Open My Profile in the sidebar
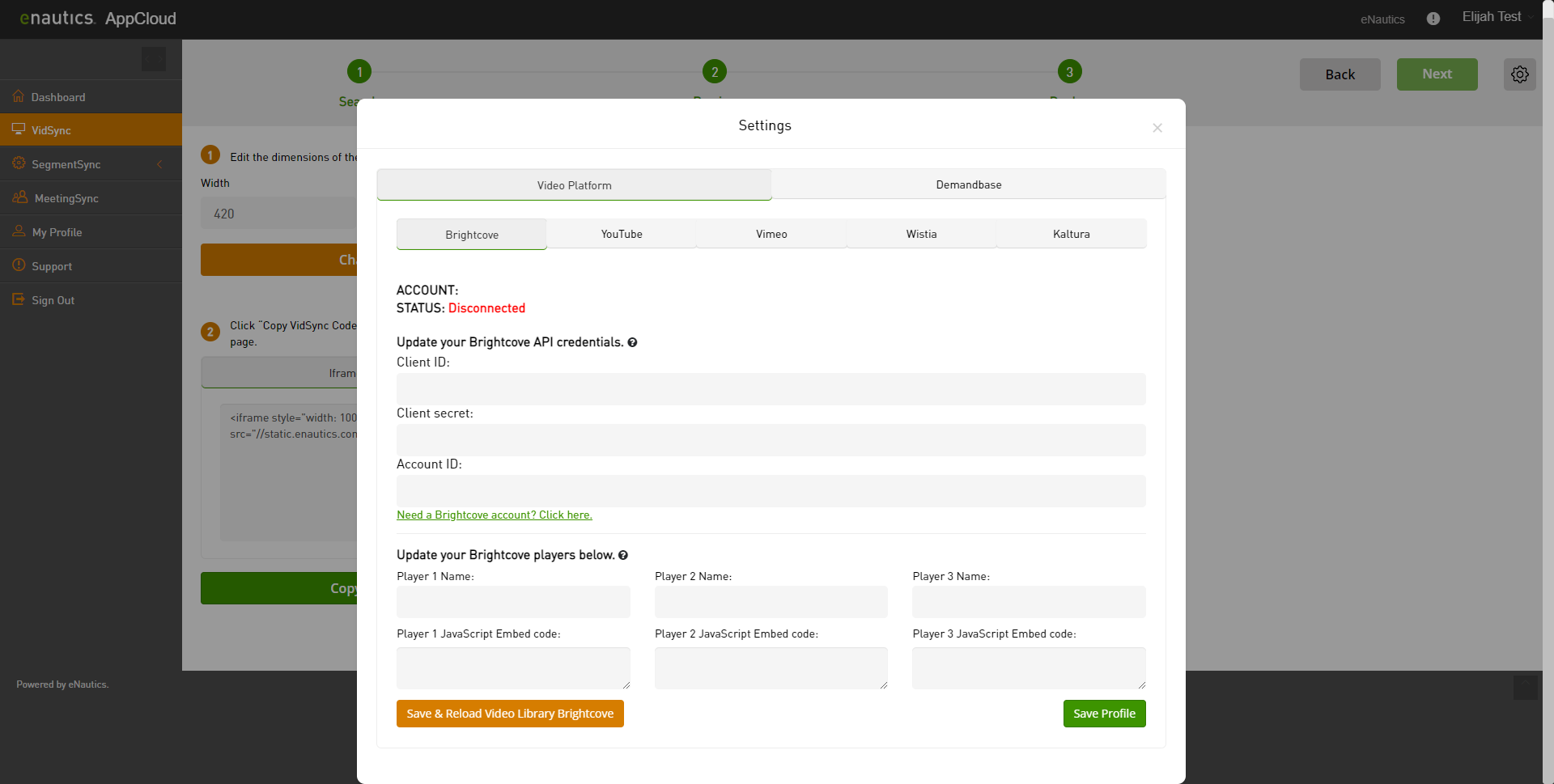 [91, 231]
